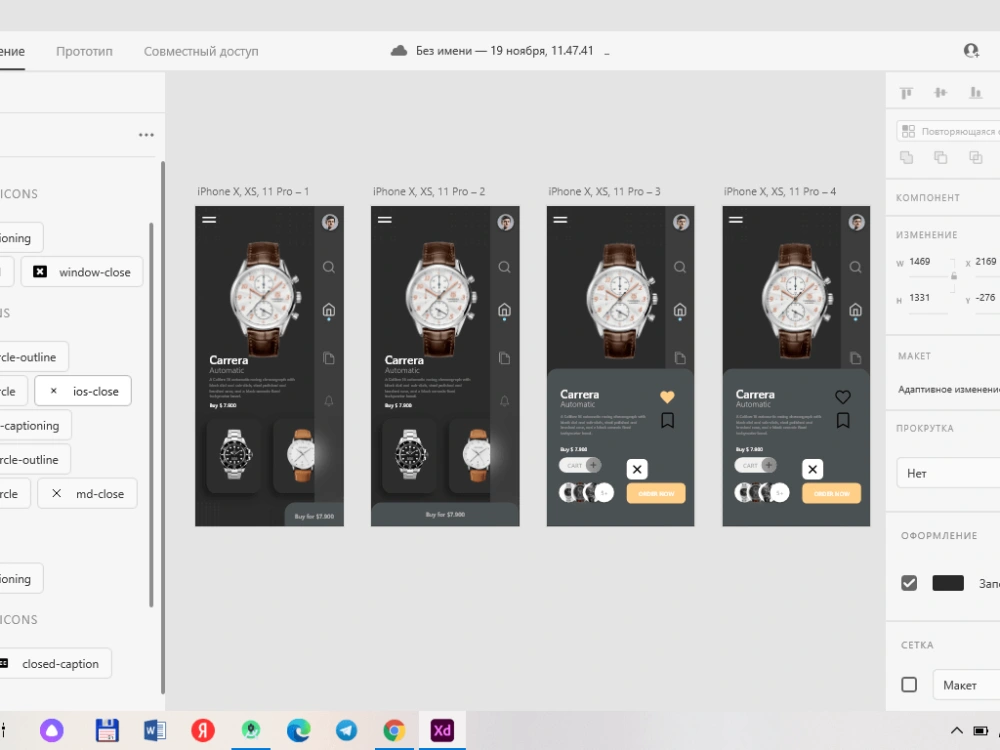
Task: Click the black fill color swatch
Action: [947, 583]
